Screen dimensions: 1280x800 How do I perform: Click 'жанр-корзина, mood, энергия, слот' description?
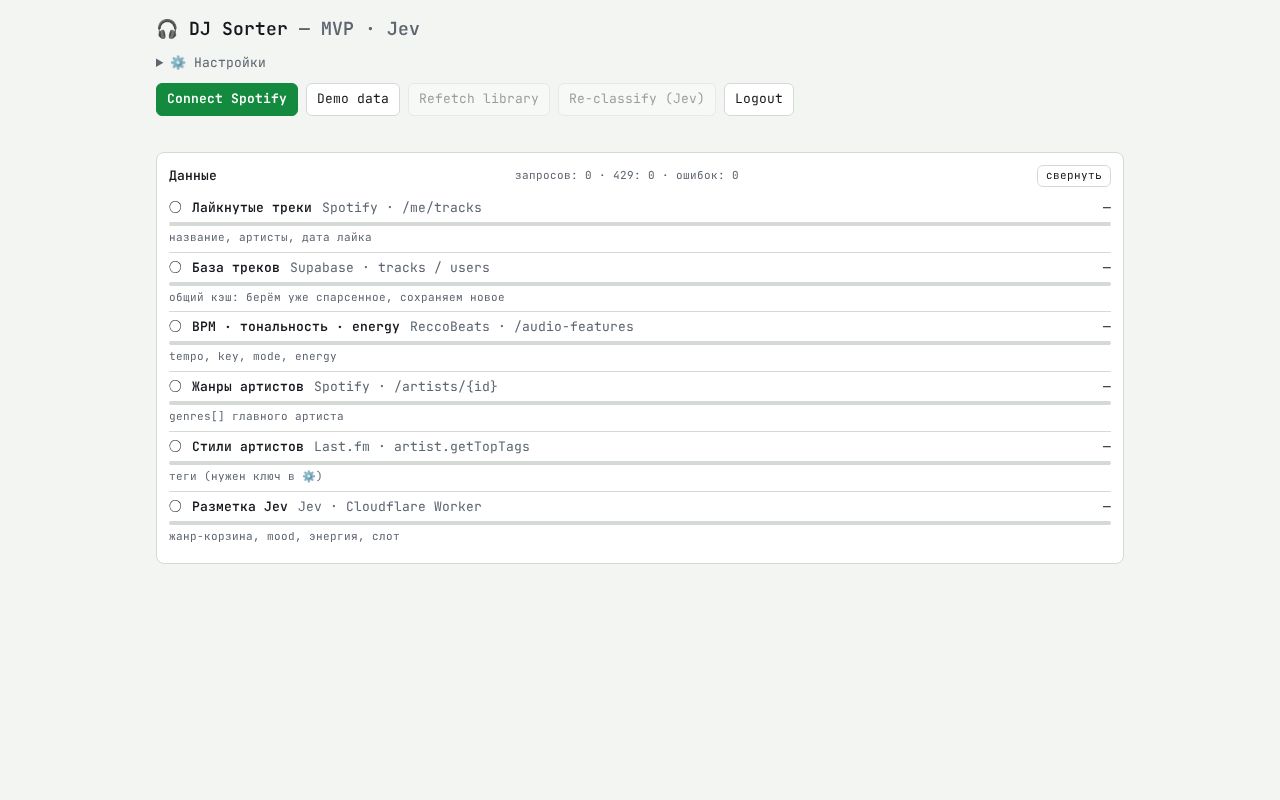(284, 537)
